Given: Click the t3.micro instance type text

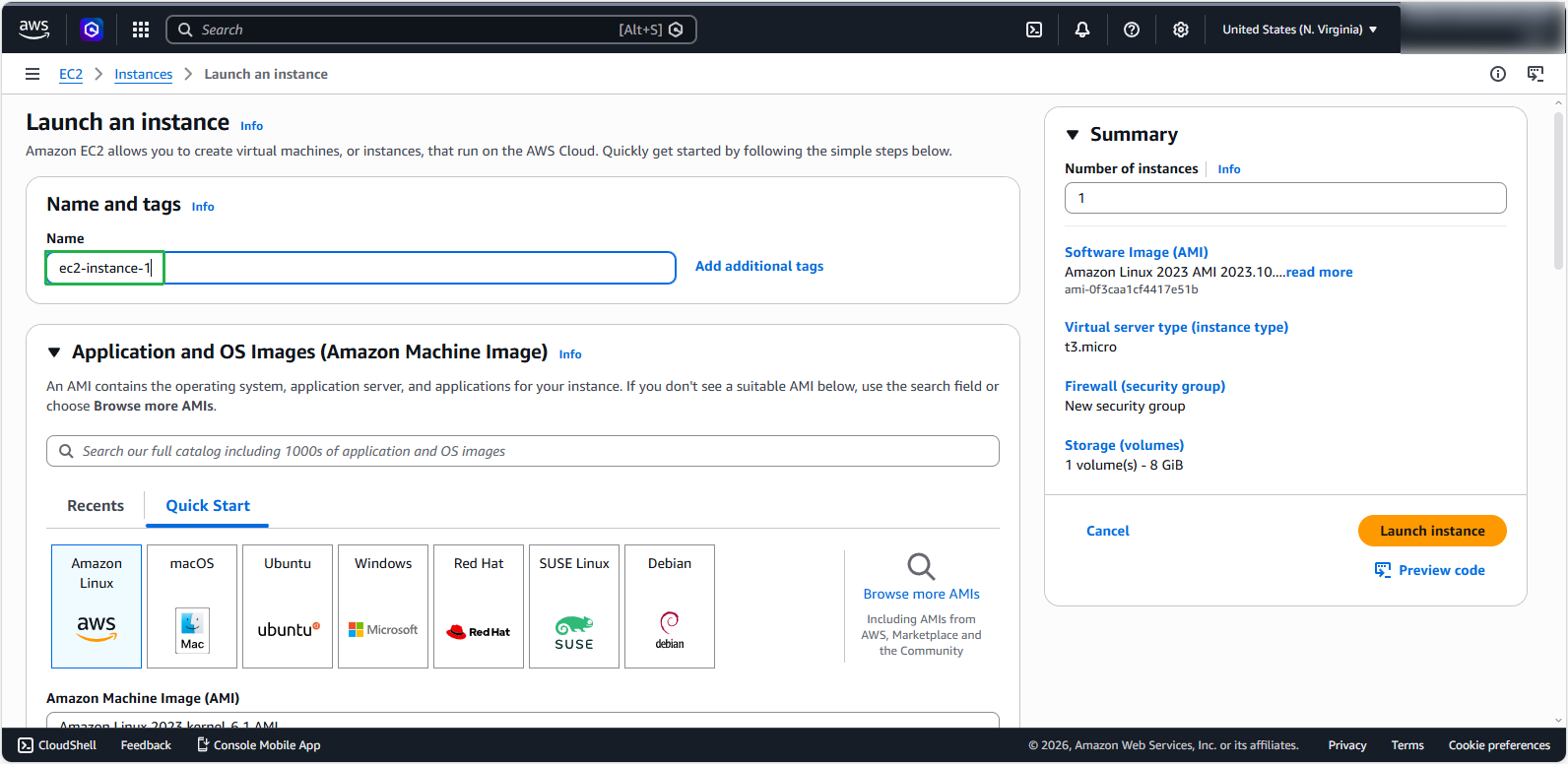Looking at the screenshot, I should 1090,347.
